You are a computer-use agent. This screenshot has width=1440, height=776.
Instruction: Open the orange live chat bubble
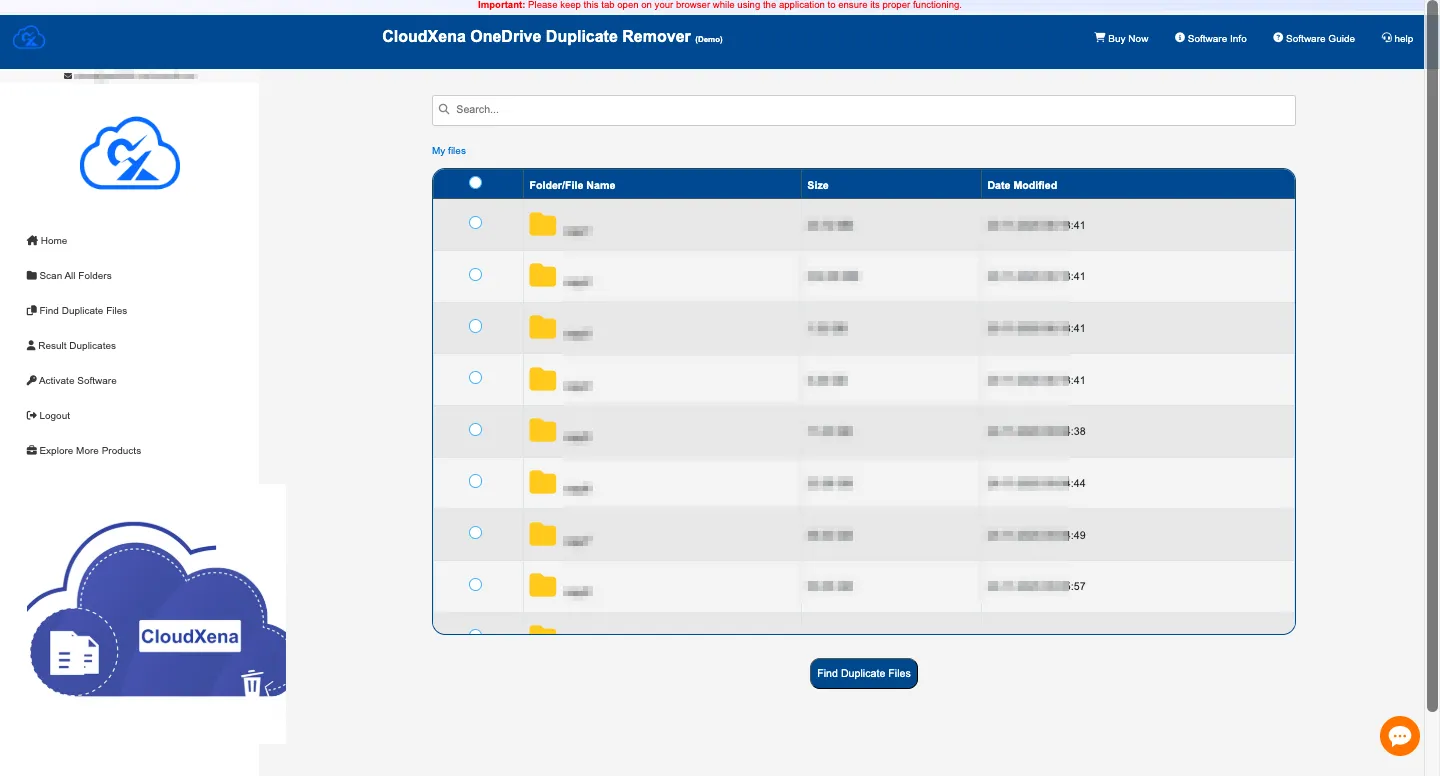(1399, 736)
